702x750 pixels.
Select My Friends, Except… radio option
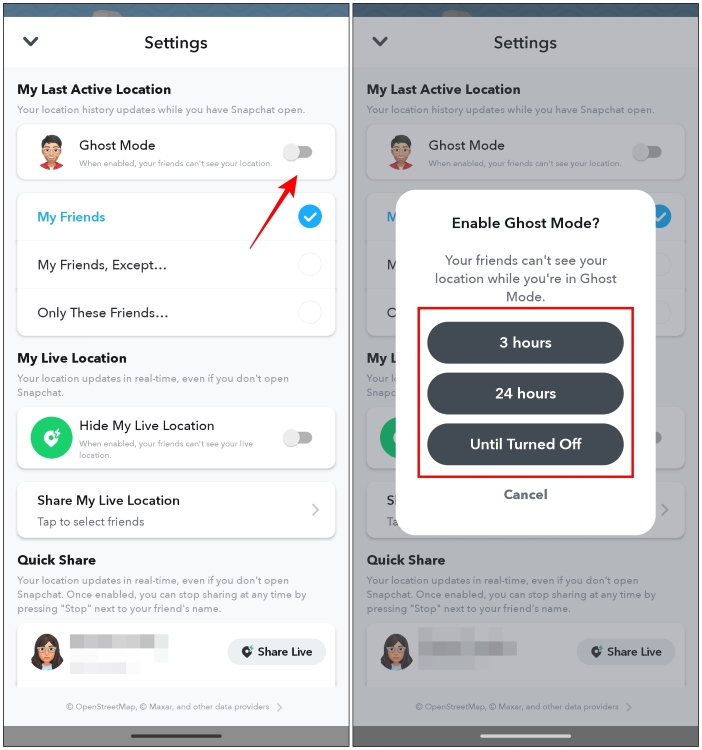[310, 264]
